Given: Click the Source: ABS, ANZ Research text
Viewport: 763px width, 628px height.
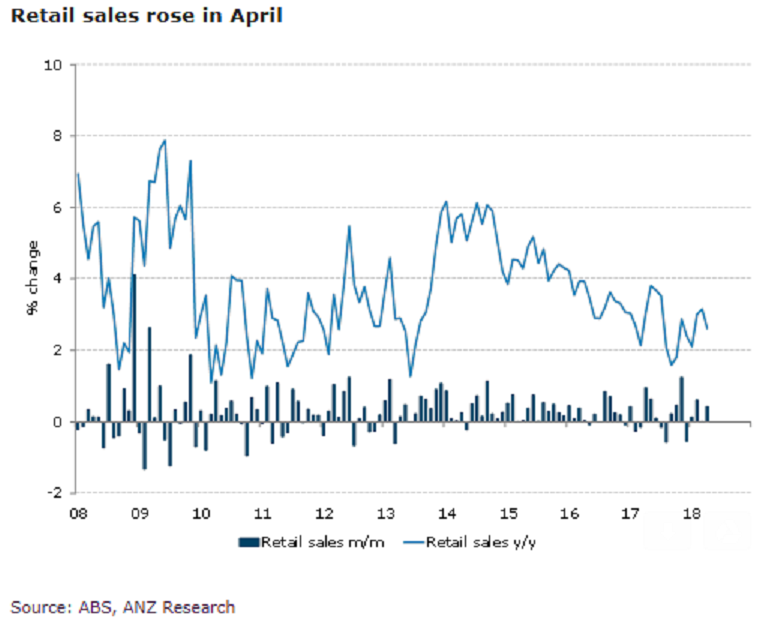Looking at the screenshot, I should point(123,607).
